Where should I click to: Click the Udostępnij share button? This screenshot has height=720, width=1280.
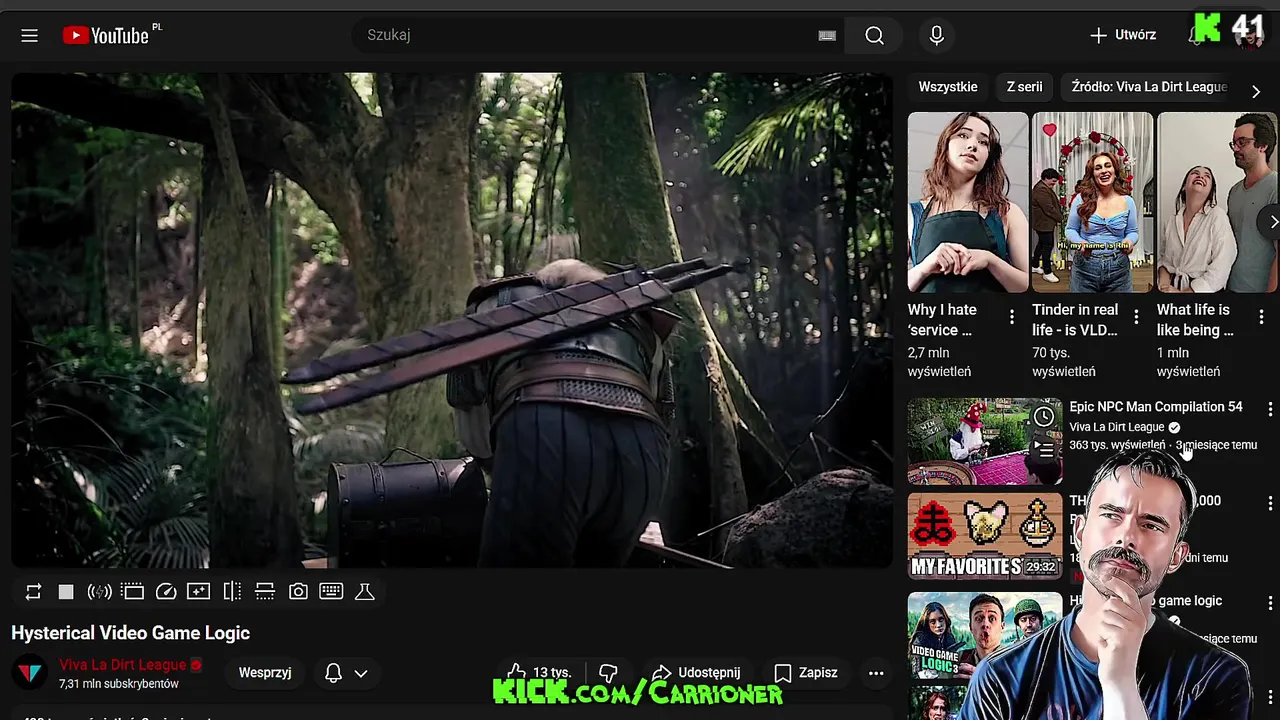[x=696, y=673]
